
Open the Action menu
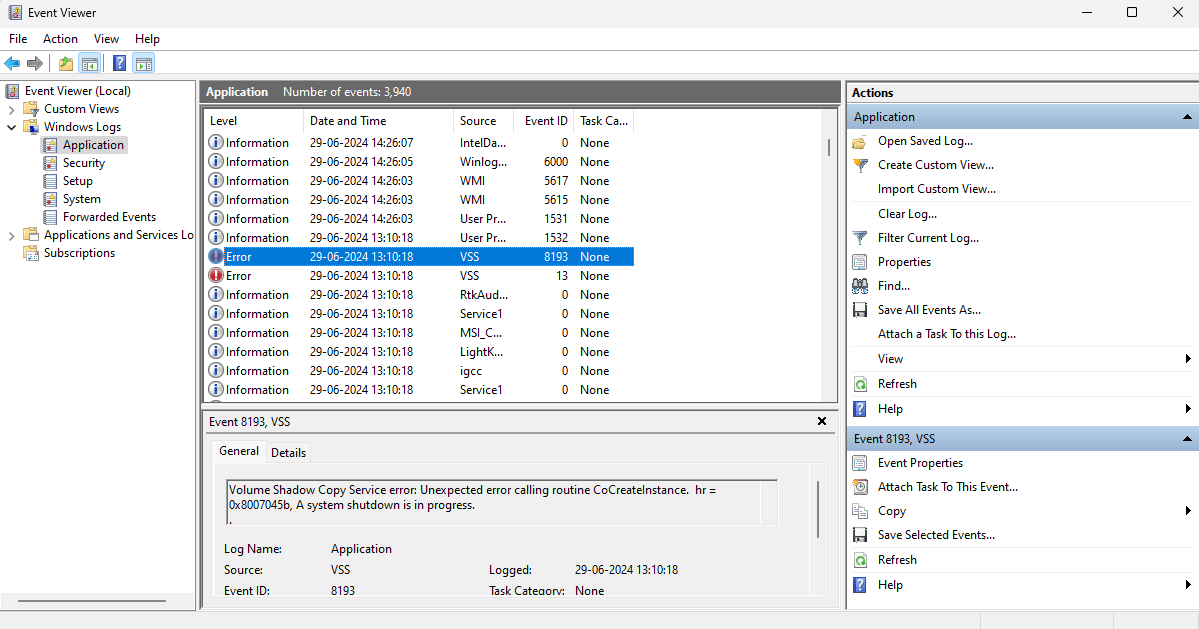coord(60,39)
